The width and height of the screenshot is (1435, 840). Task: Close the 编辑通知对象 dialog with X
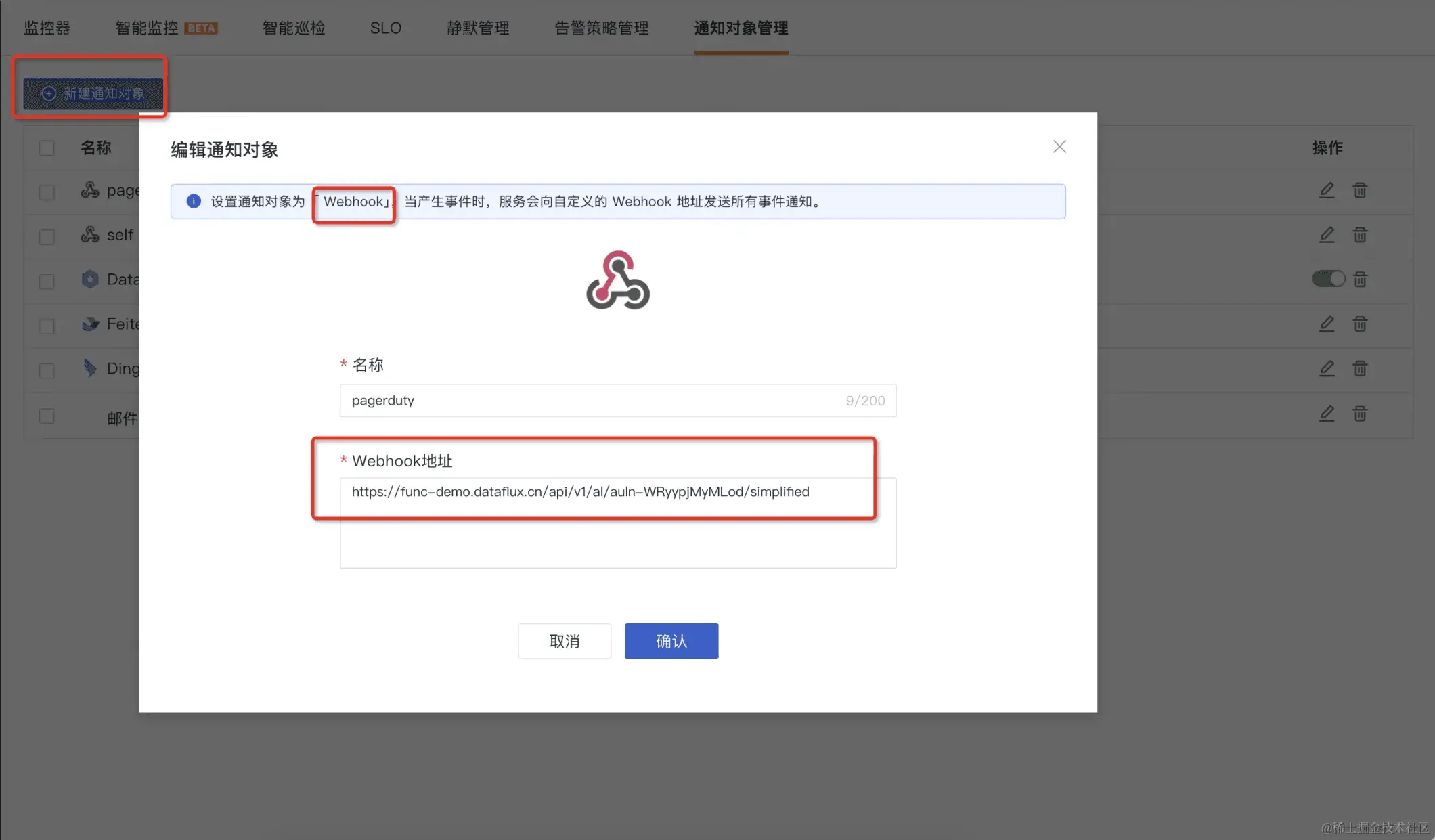tap(1059, 147)
